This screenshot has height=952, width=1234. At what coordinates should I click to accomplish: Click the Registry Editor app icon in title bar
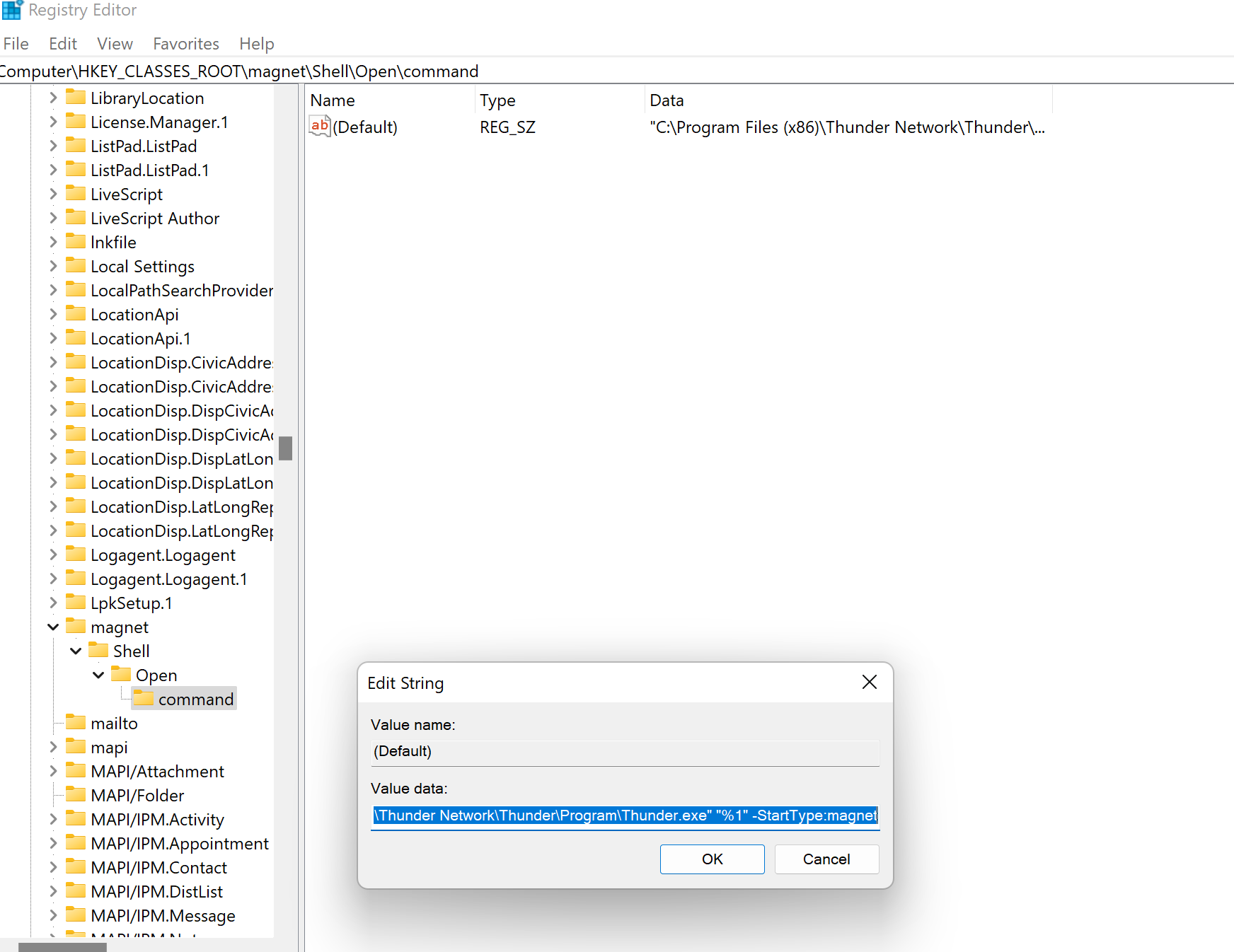coord(12,10)
